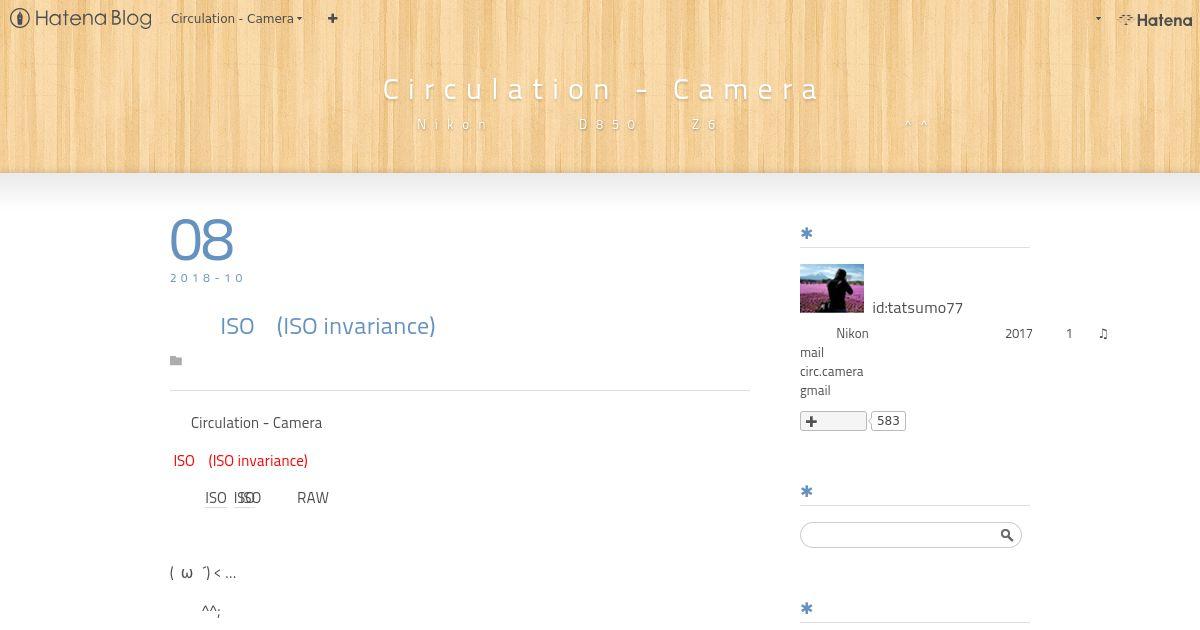The width and height of the screenshot is (1200, 630).
Task: Focus the sidebar search input field
Action: tap(899, 535)
